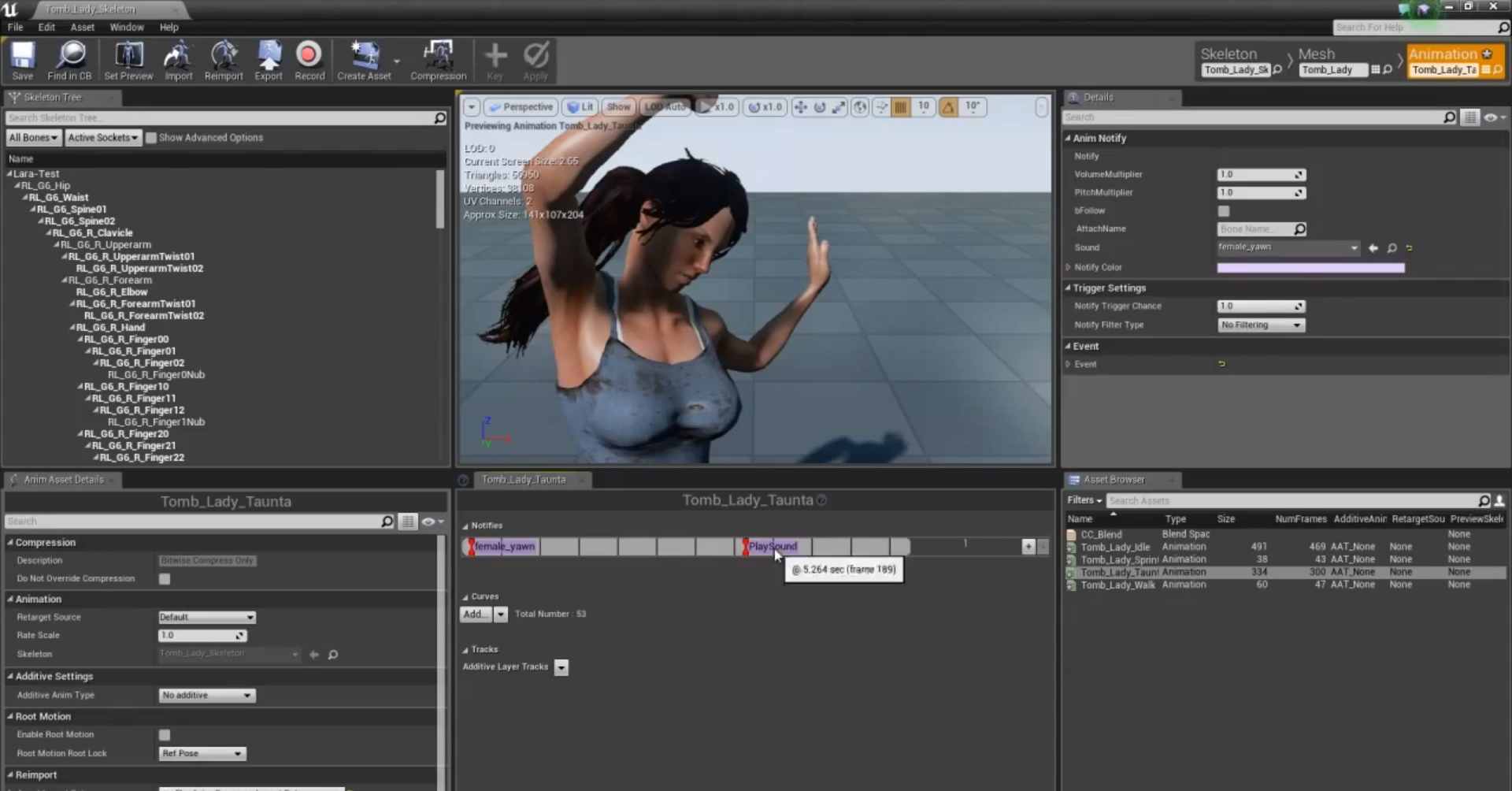Select Tomb_Lady_Idle in Asset Browser
The image size is (1512, 791).
click(x=1114, y=547)
